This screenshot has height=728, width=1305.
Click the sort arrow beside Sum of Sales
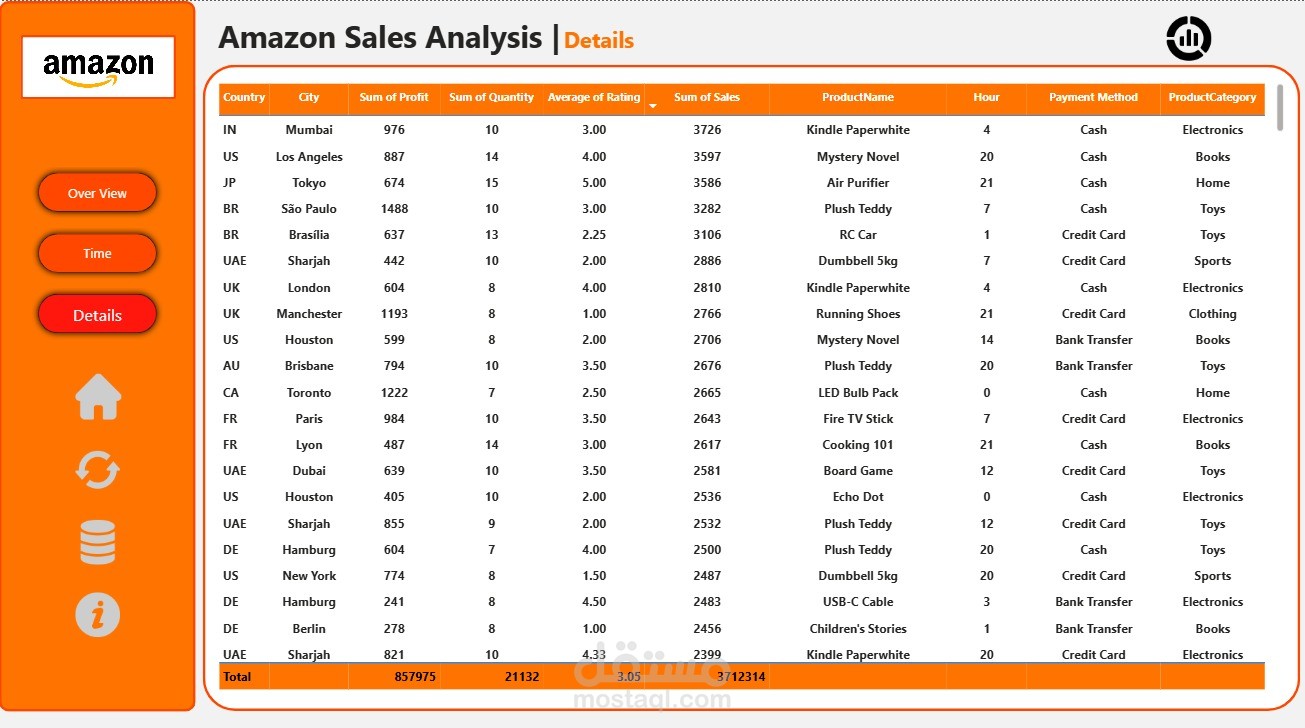[653, 105]
